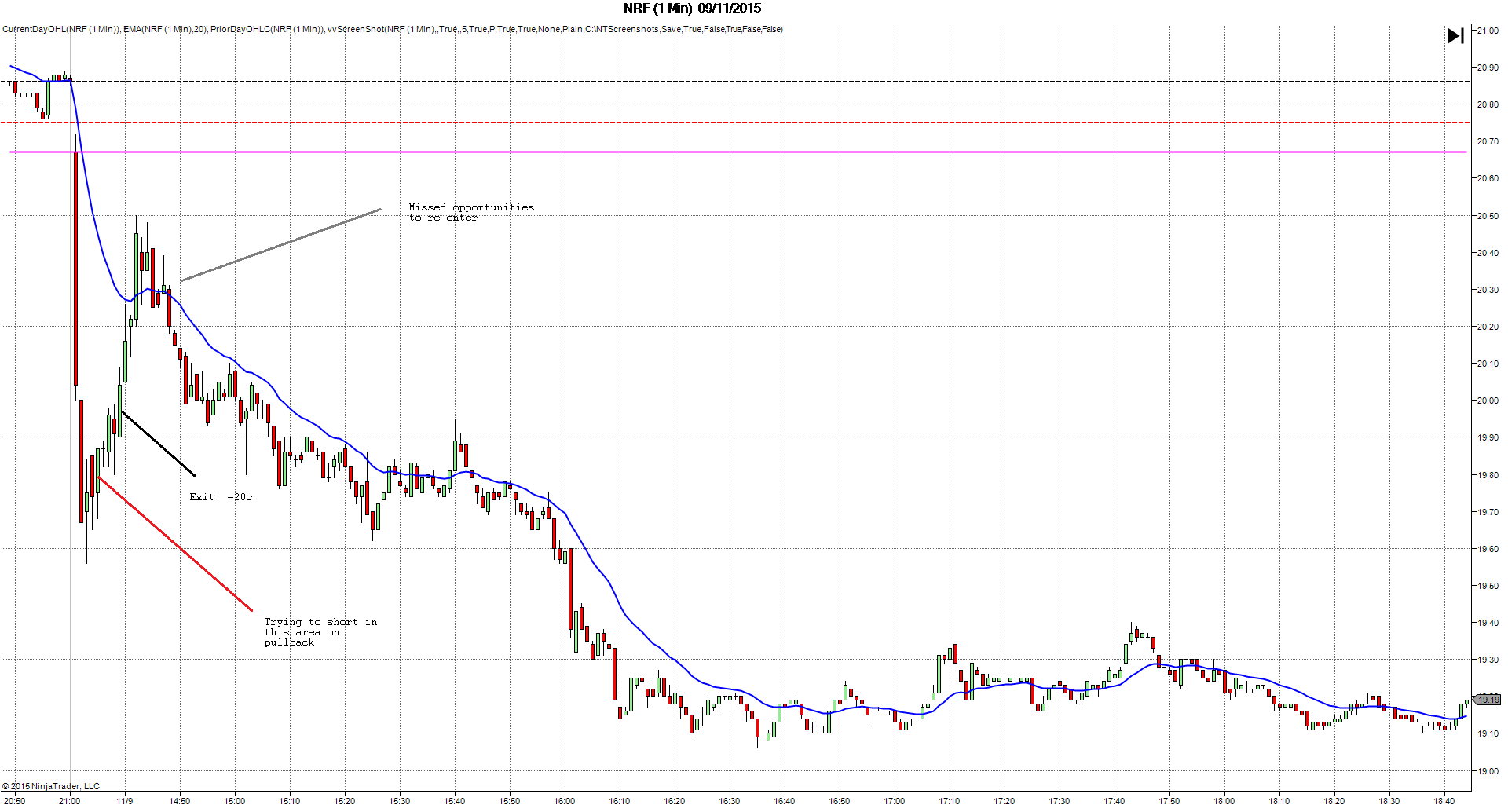Image resolution: width=1508 pixels, height=812 pixels.
Task: Select the red diagonal annotation line
Action: pyautogui.click(x=175, y=543)
